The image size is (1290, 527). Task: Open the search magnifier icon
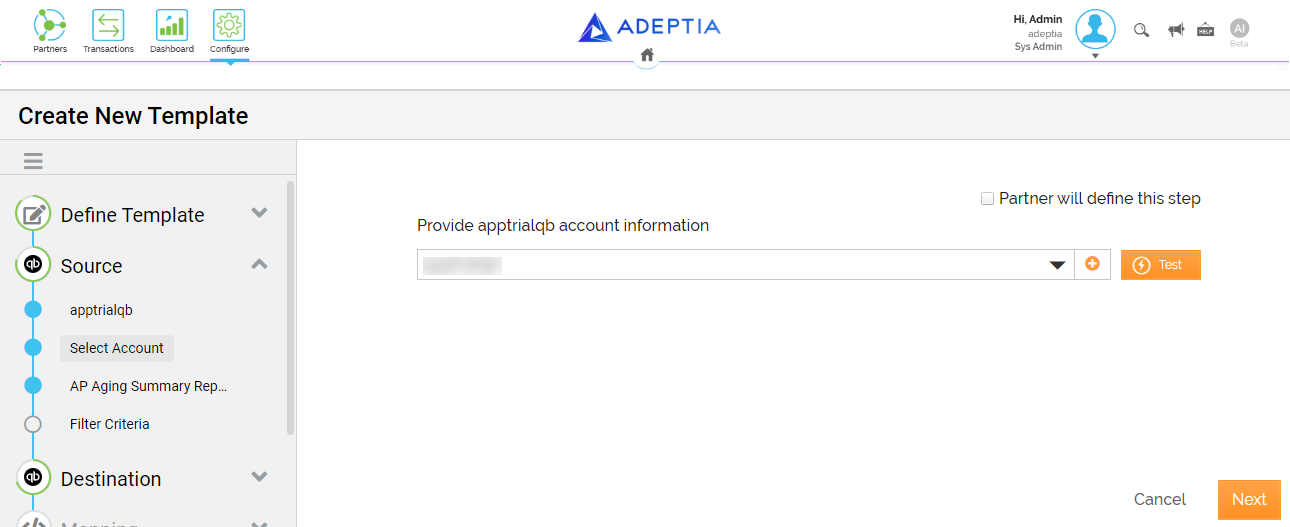tap(1141, 30)
